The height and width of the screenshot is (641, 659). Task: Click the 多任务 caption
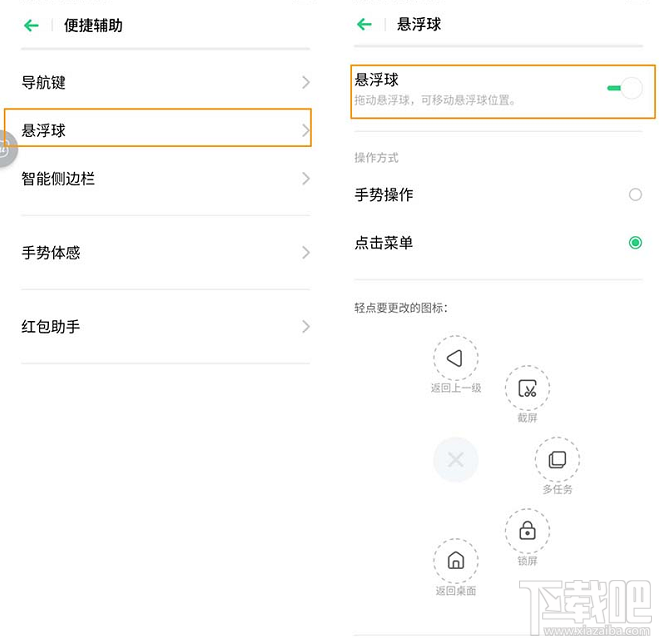pyautogui.click(x=557, y=489)
